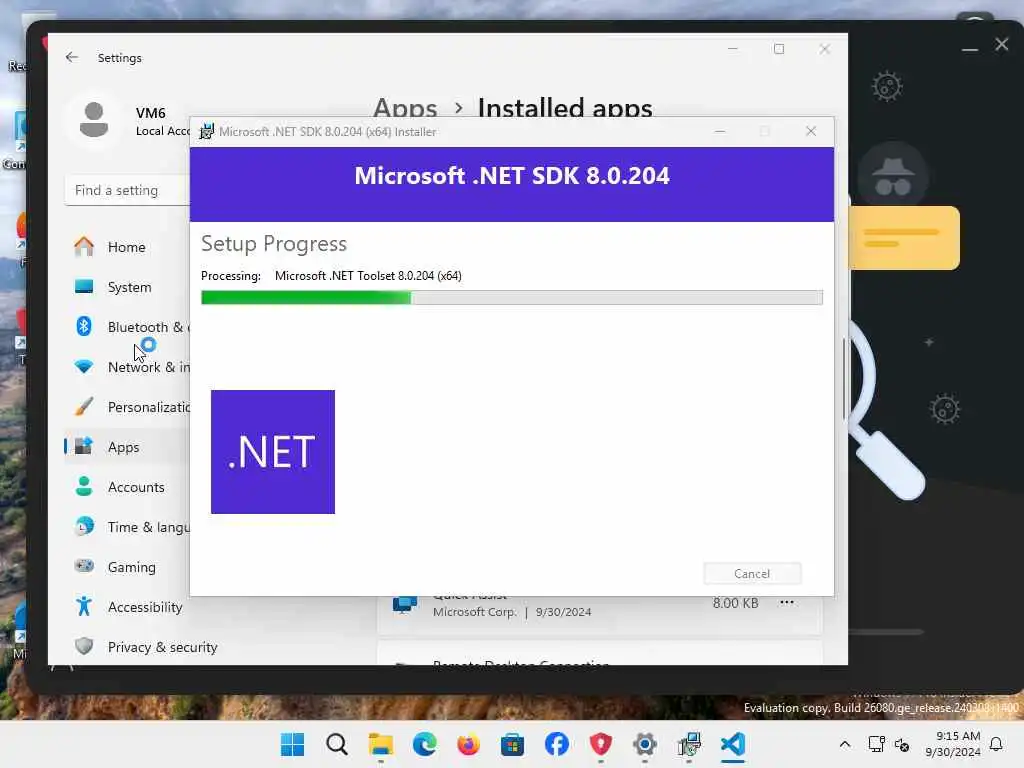Select Apps in Settings sidebar
This screenshot has width=1024, height=768.
127,447
